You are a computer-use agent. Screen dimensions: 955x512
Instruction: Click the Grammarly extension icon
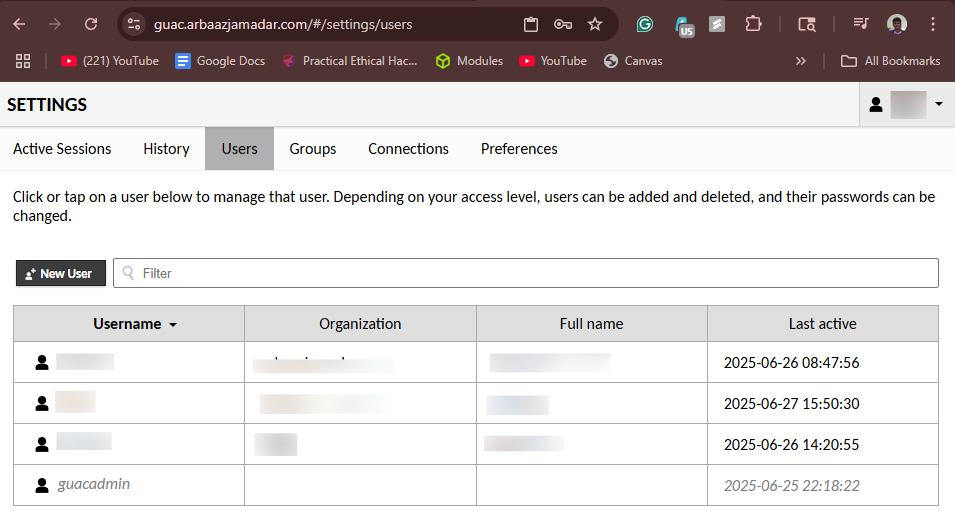coord(645,24)
